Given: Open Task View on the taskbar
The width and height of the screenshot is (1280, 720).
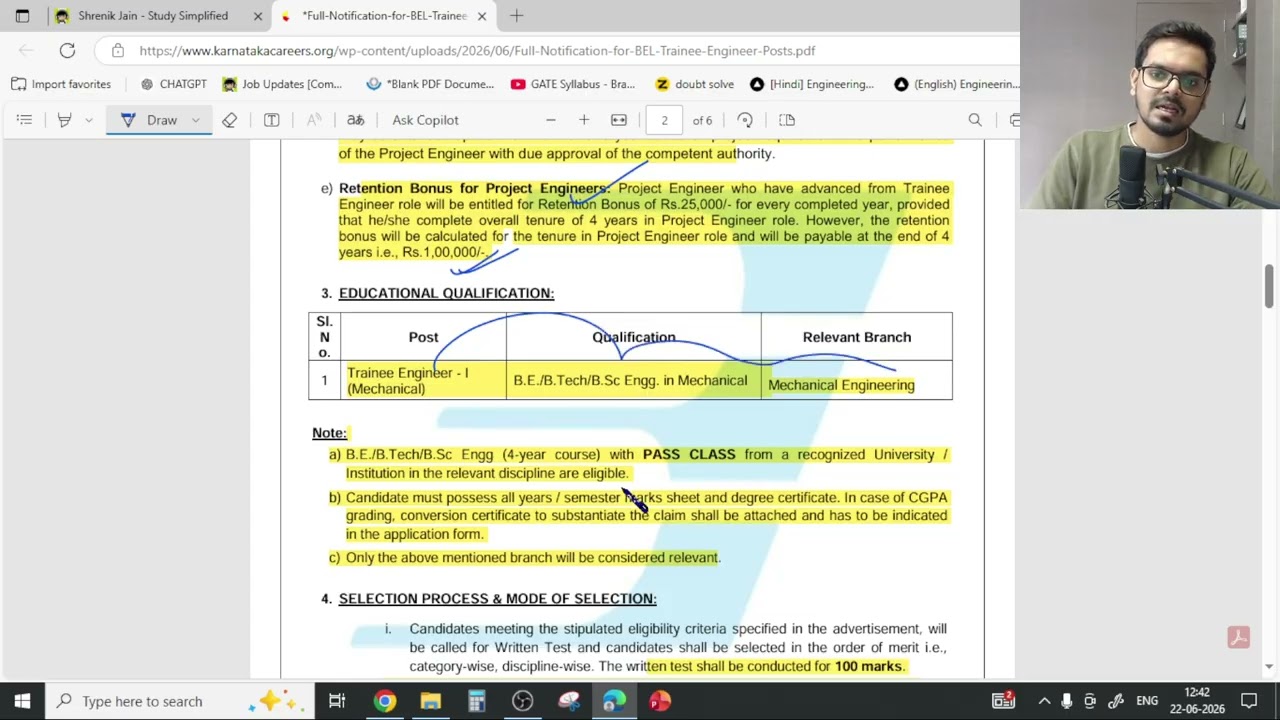Looking at the screenshot, I should (x=337, y=701).
